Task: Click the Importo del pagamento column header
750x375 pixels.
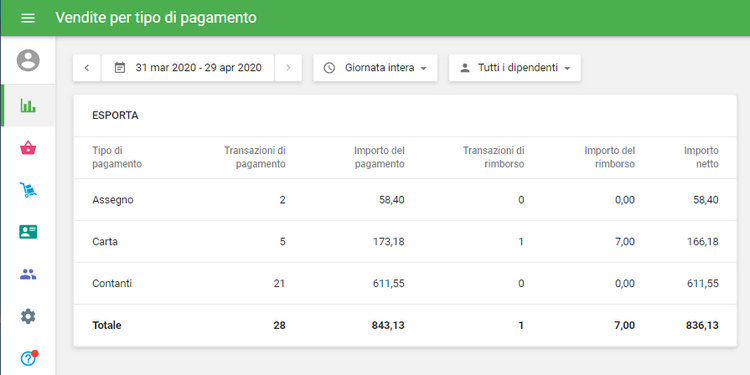Action: point(379,157)
